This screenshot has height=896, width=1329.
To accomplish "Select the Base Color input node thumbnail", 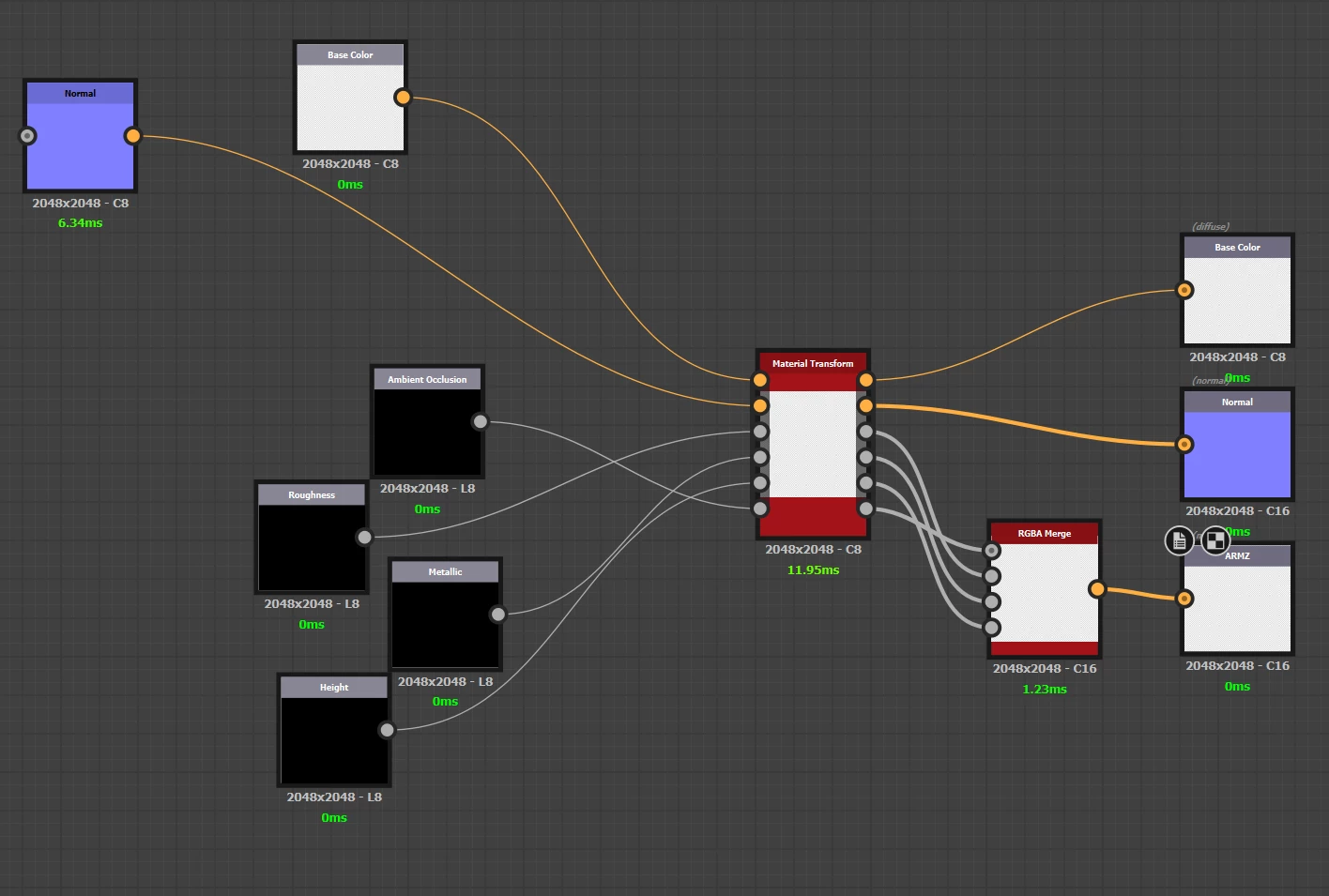I will [350, 107].
